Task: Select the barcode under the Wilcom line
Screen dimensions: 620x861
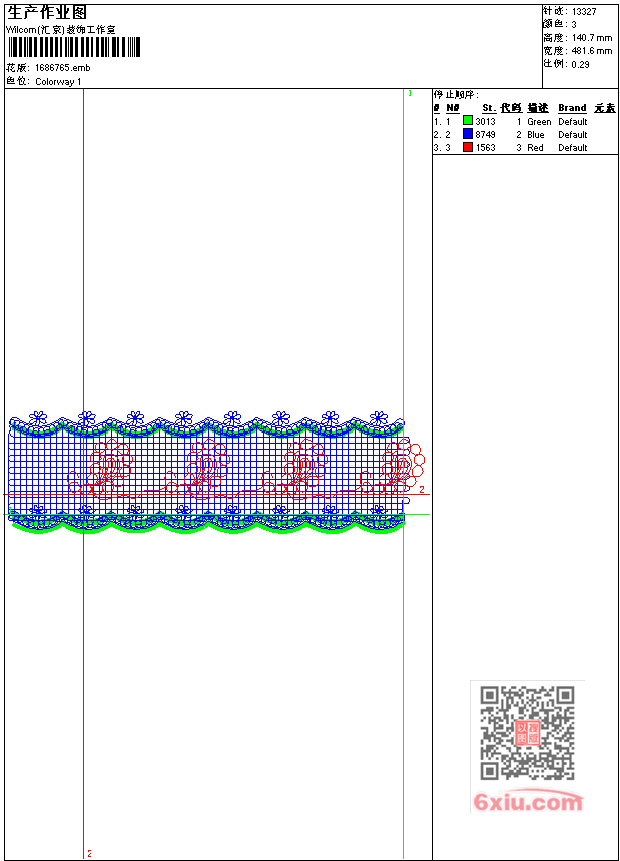Action: click(75, 47)
